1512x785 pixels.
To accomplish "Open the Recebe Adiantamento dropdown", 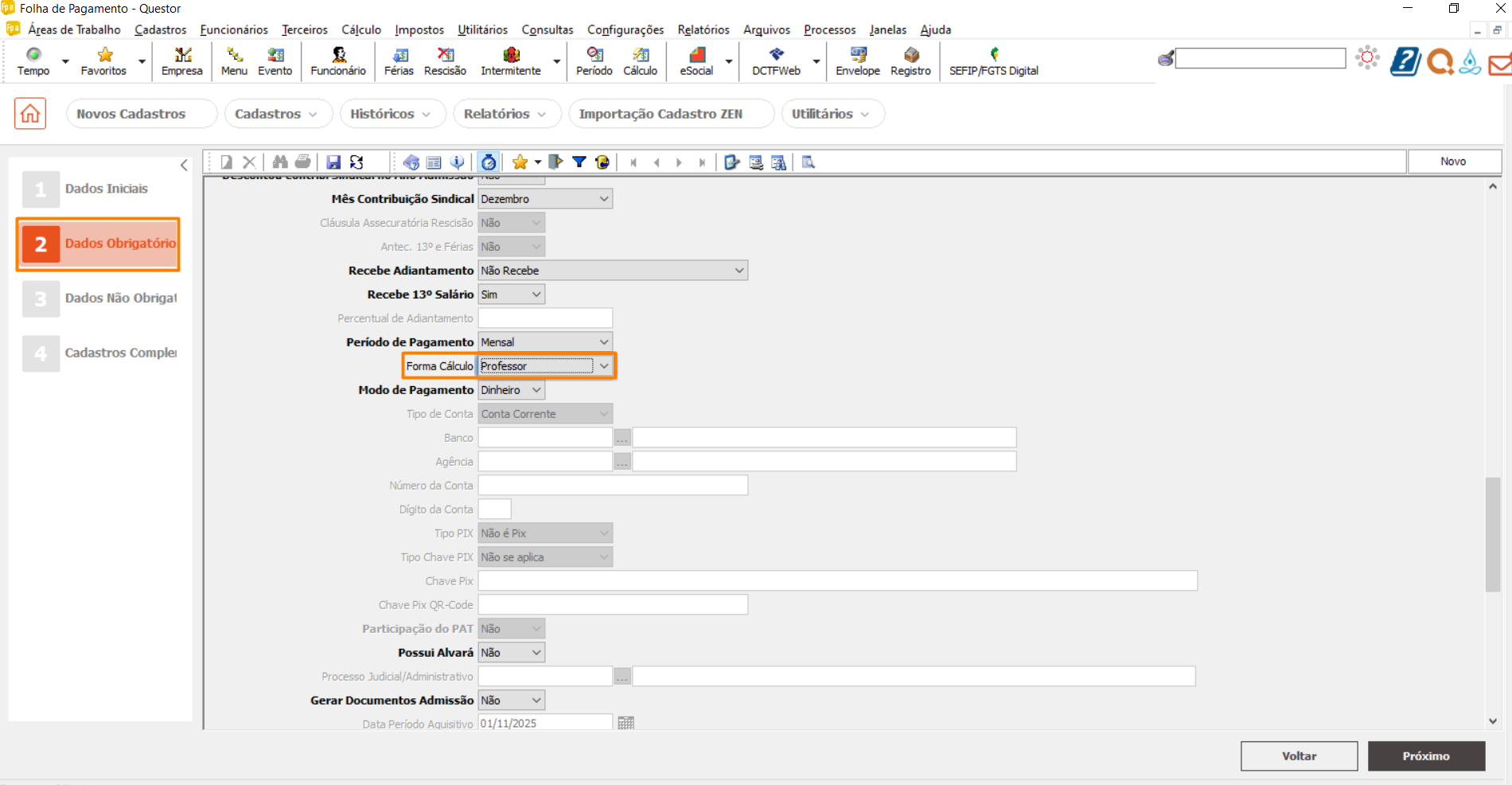I will click(738, 271).
